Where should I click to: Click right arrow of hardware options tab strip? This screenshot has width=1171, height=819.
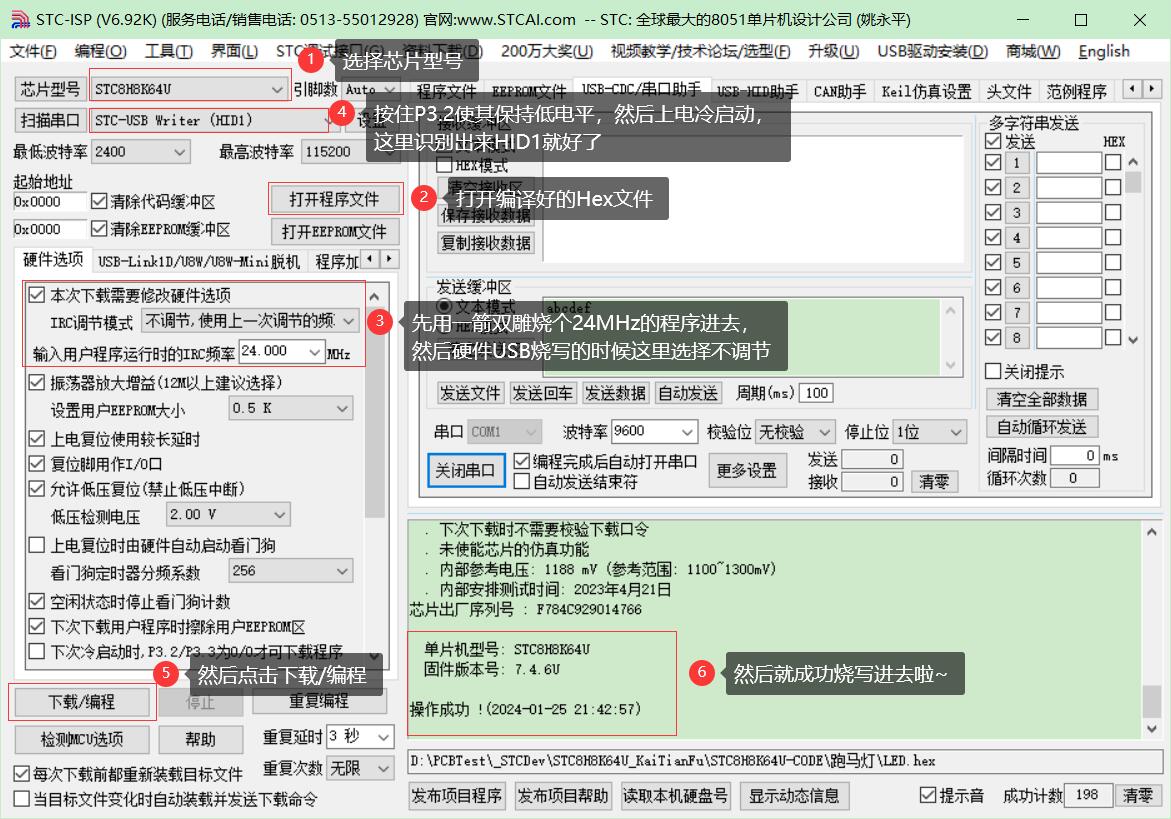pyautogui.click(x=390, y=259)
